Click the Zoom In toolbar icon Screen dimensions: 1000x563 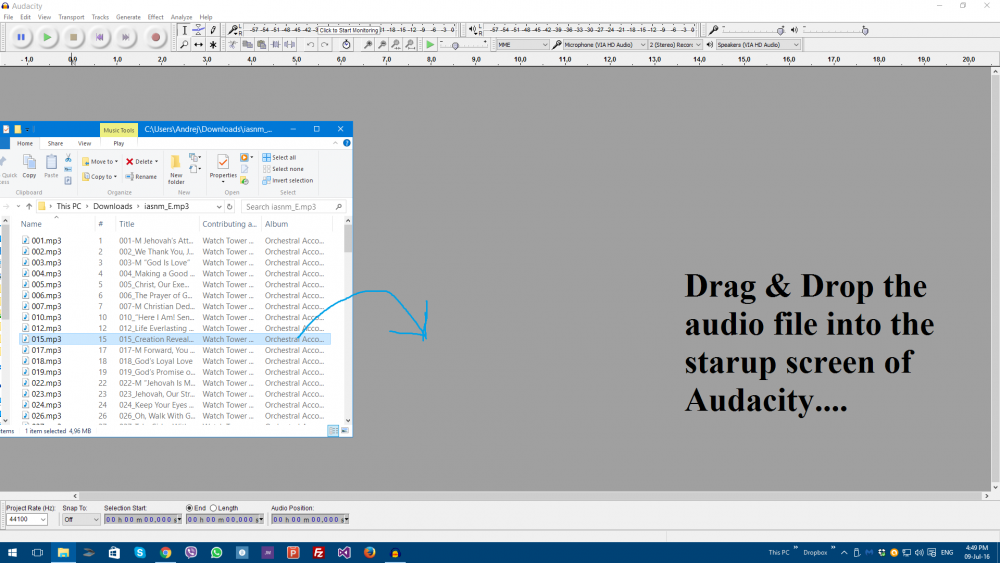point(368,45)
